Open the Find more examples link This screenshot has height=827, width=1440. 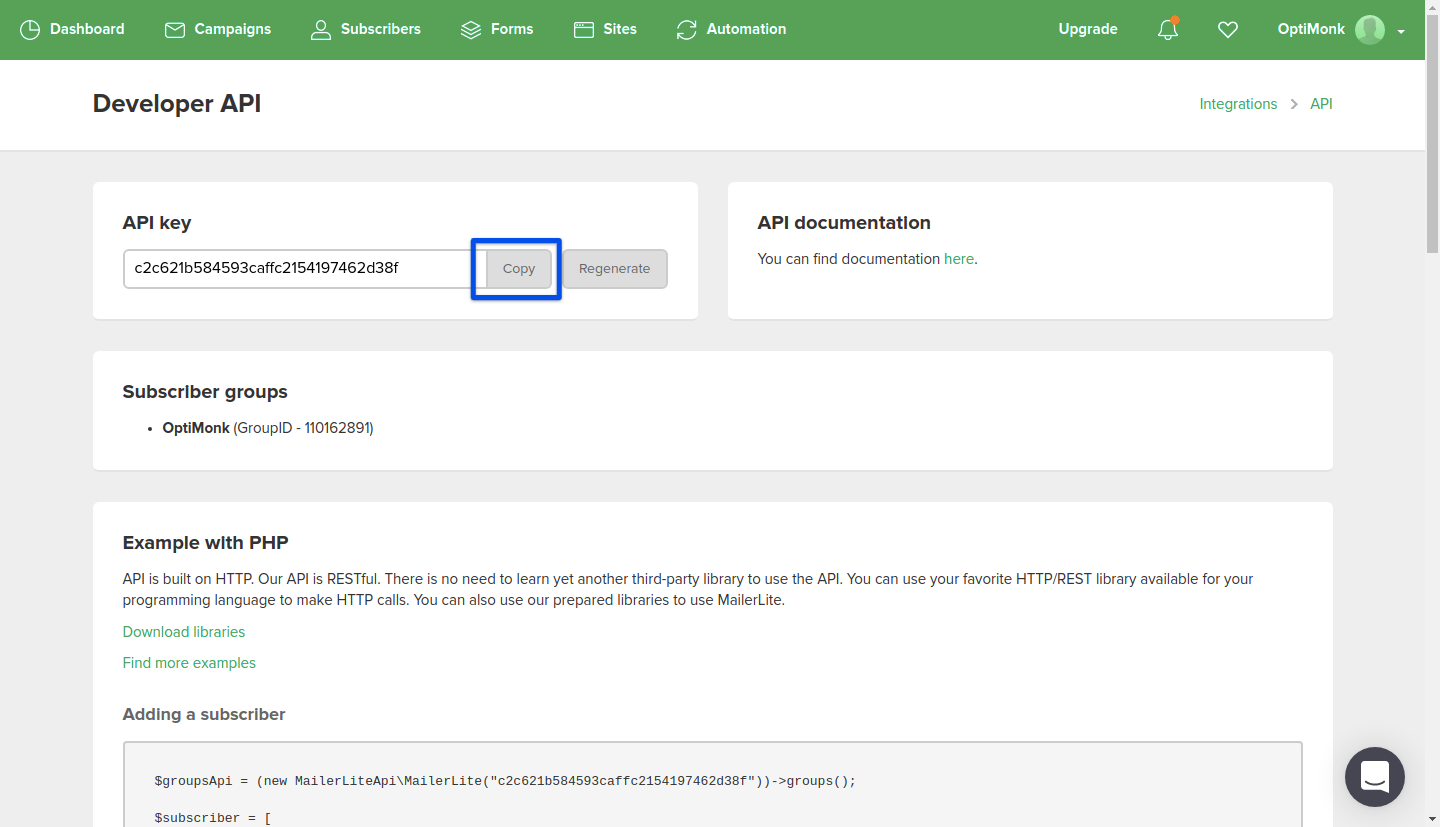(189, 663)
